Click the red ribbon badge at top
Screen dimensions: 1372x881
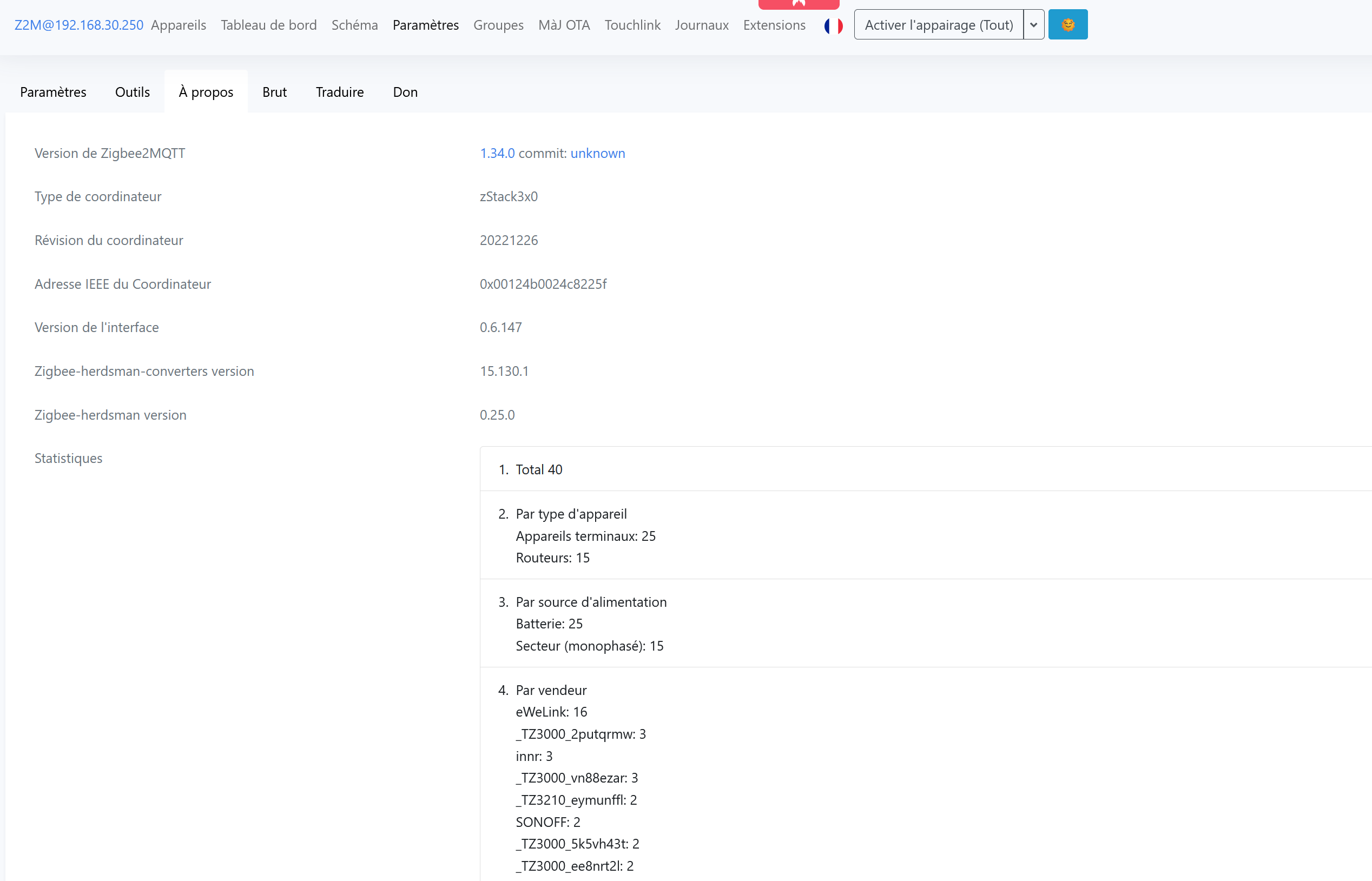(798, 3)
